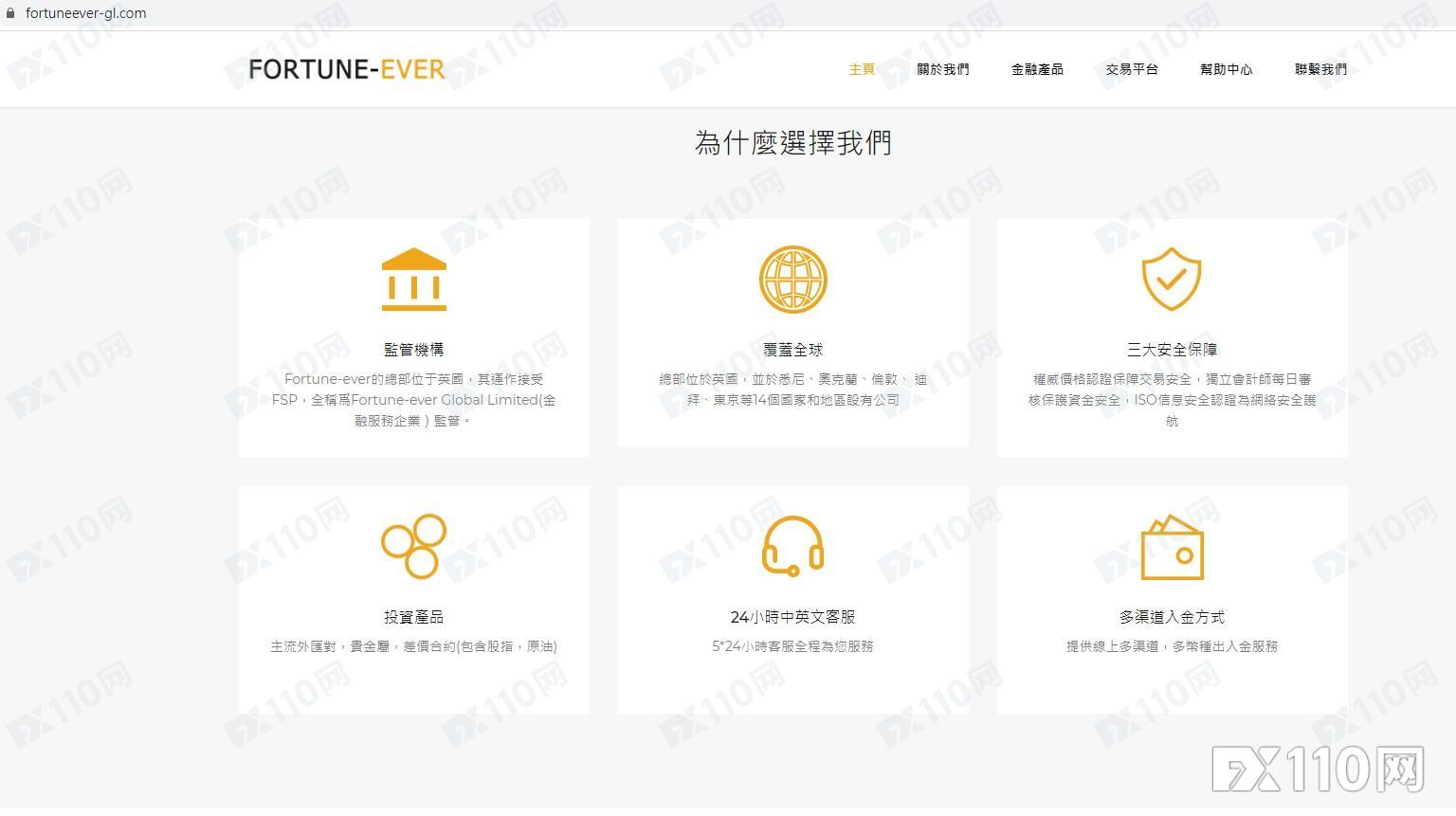Click the shield checkmark icon above 三大安全保障
Screen dimensions: 1456x816
(1172, 280)
